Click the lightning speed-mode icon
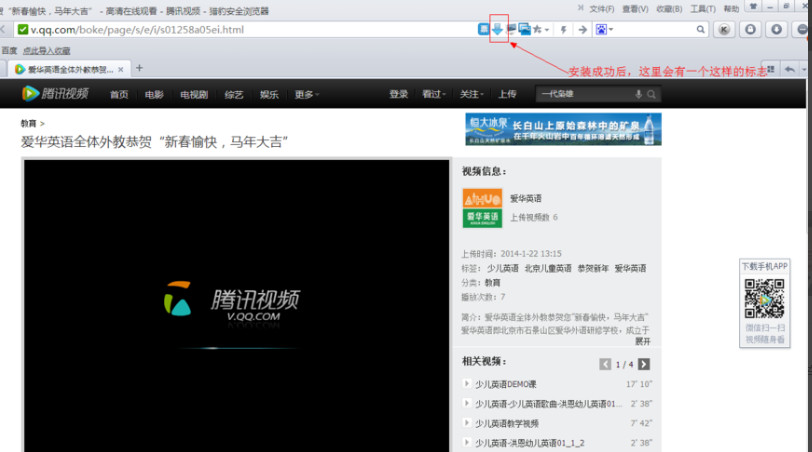 tap(564, 29)
